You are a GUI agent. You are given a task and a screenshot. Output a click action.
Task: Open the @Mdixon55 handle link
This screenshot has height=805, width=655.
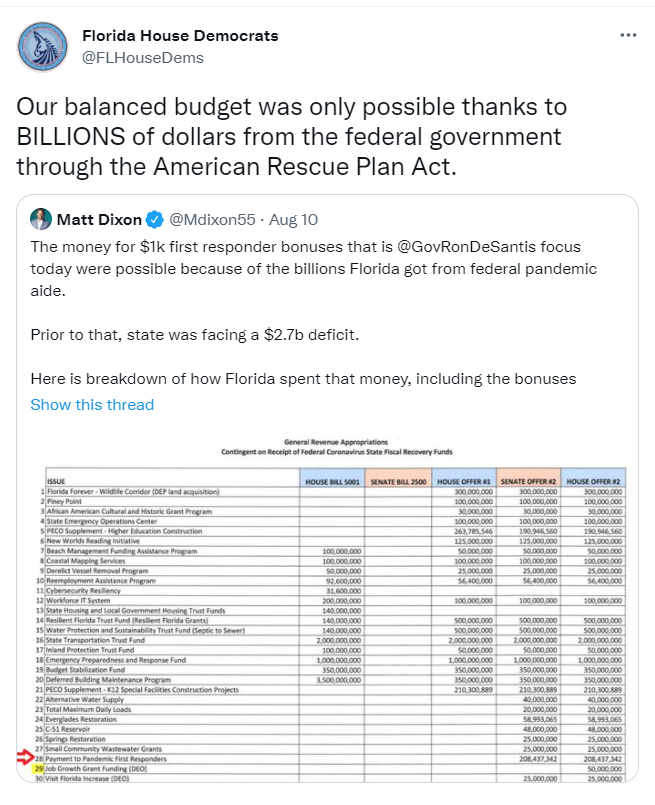tap(213, 219)
